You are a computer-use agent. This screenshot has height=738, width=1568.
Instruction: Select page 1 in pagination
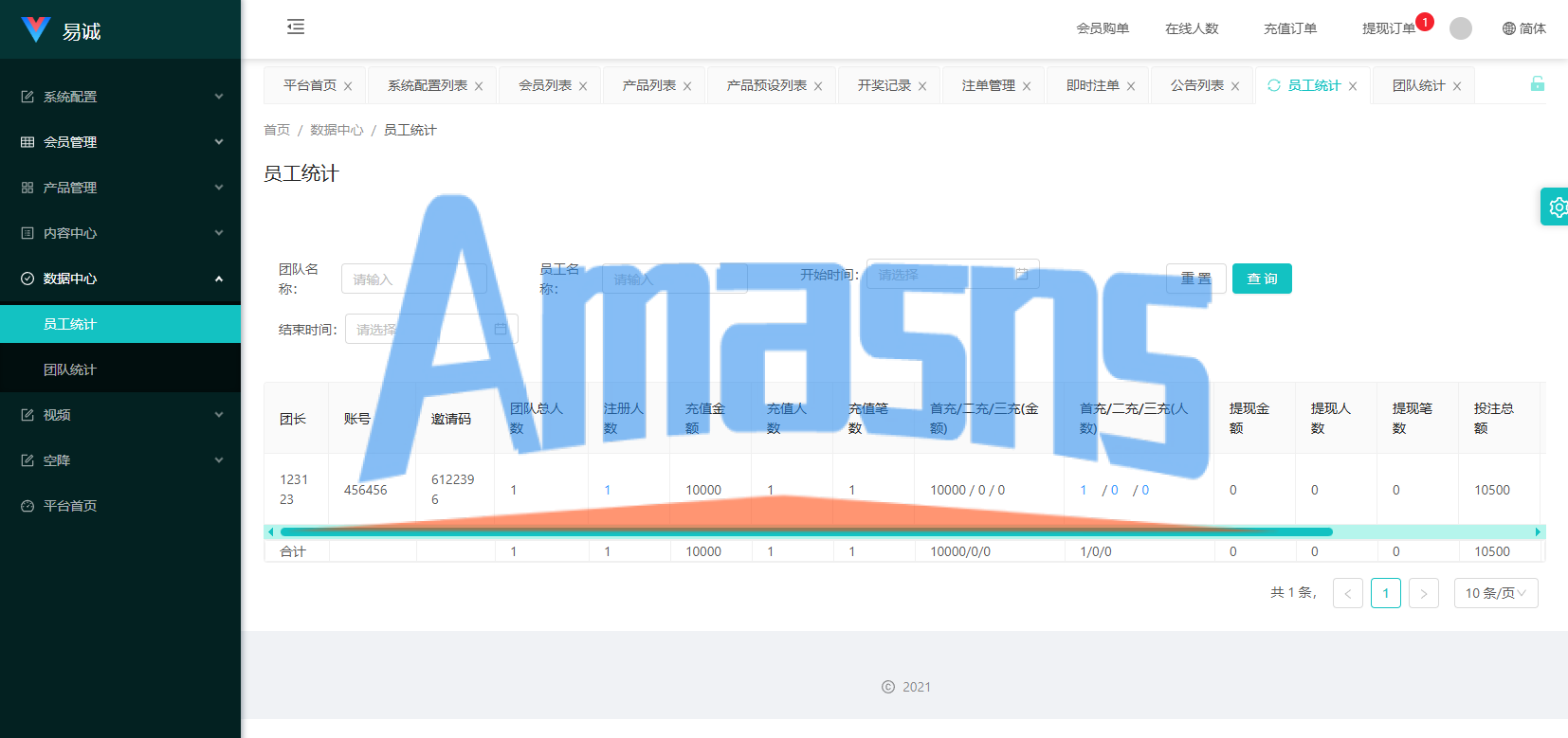(1386, 593)
